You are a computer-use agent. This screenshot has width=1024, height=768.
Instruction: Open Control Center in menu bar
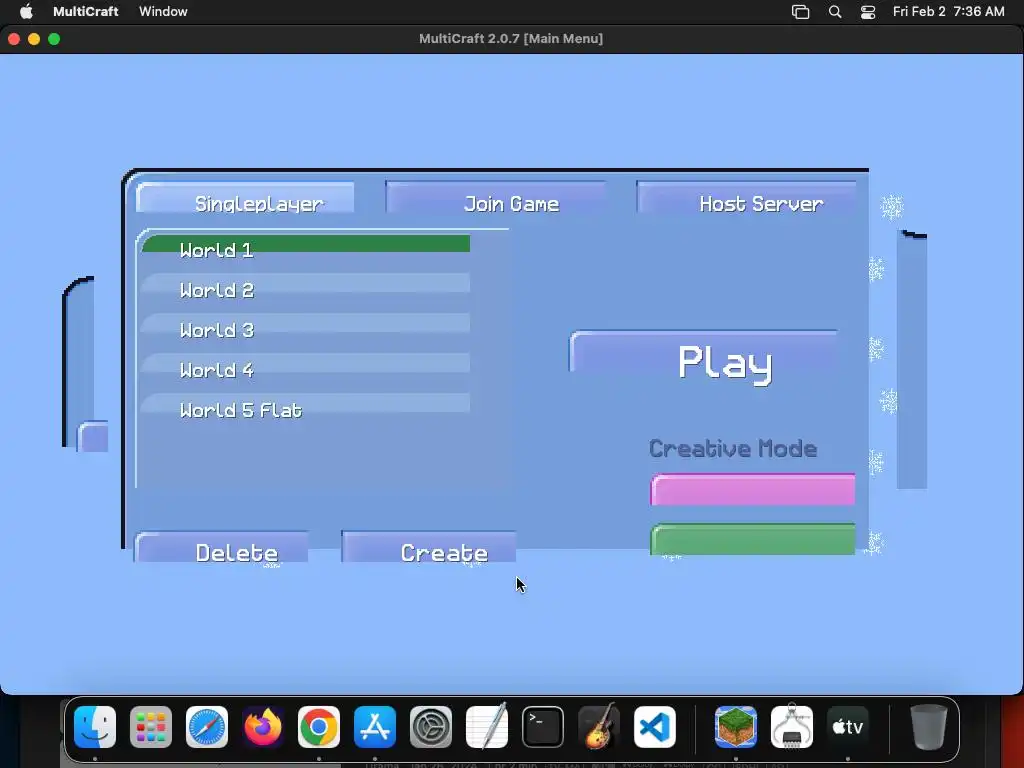868,12
